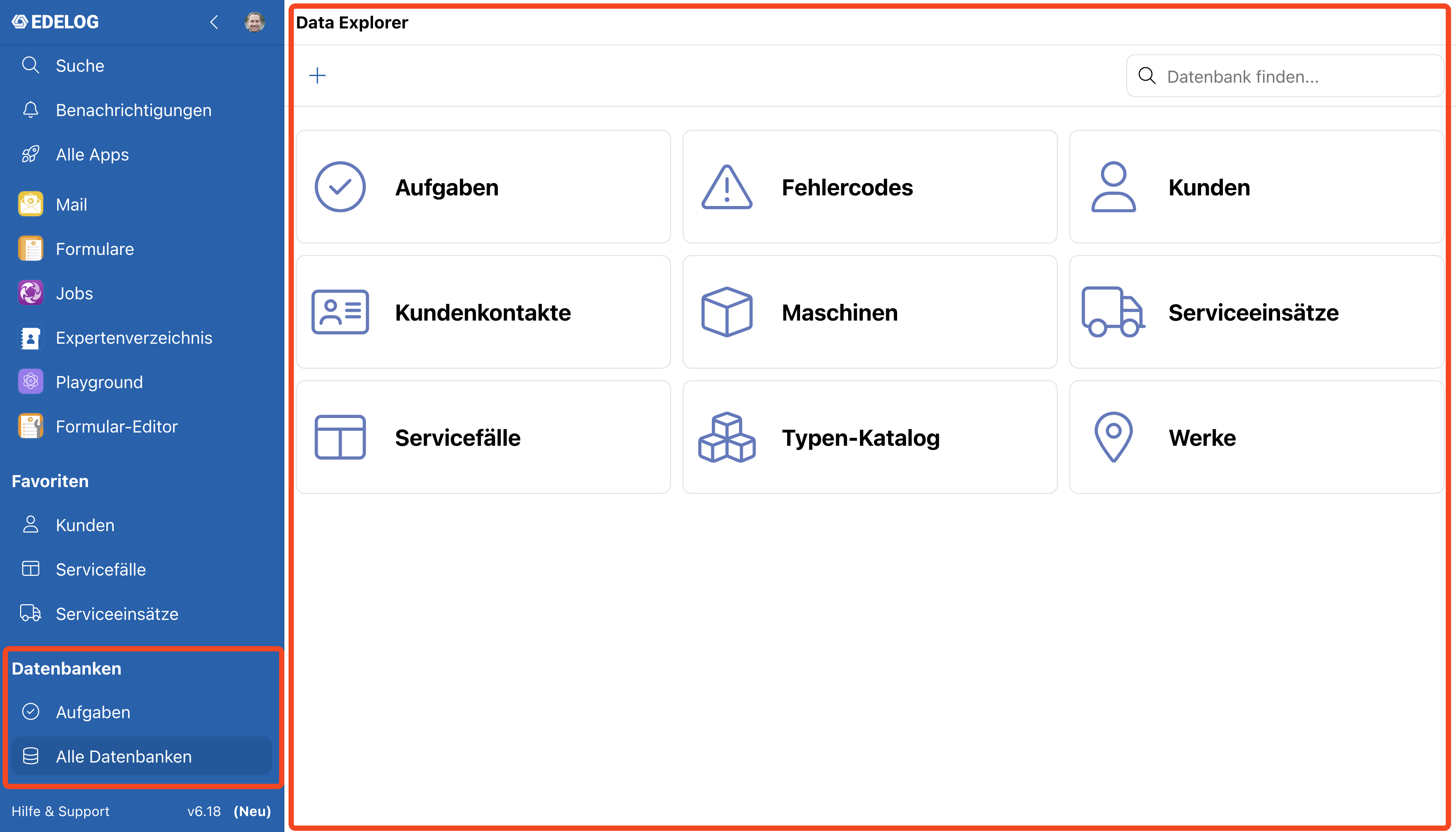Open the Typen-Katalog boxes icon
The height and width of the screenshot is (832, 1456).
726,437
